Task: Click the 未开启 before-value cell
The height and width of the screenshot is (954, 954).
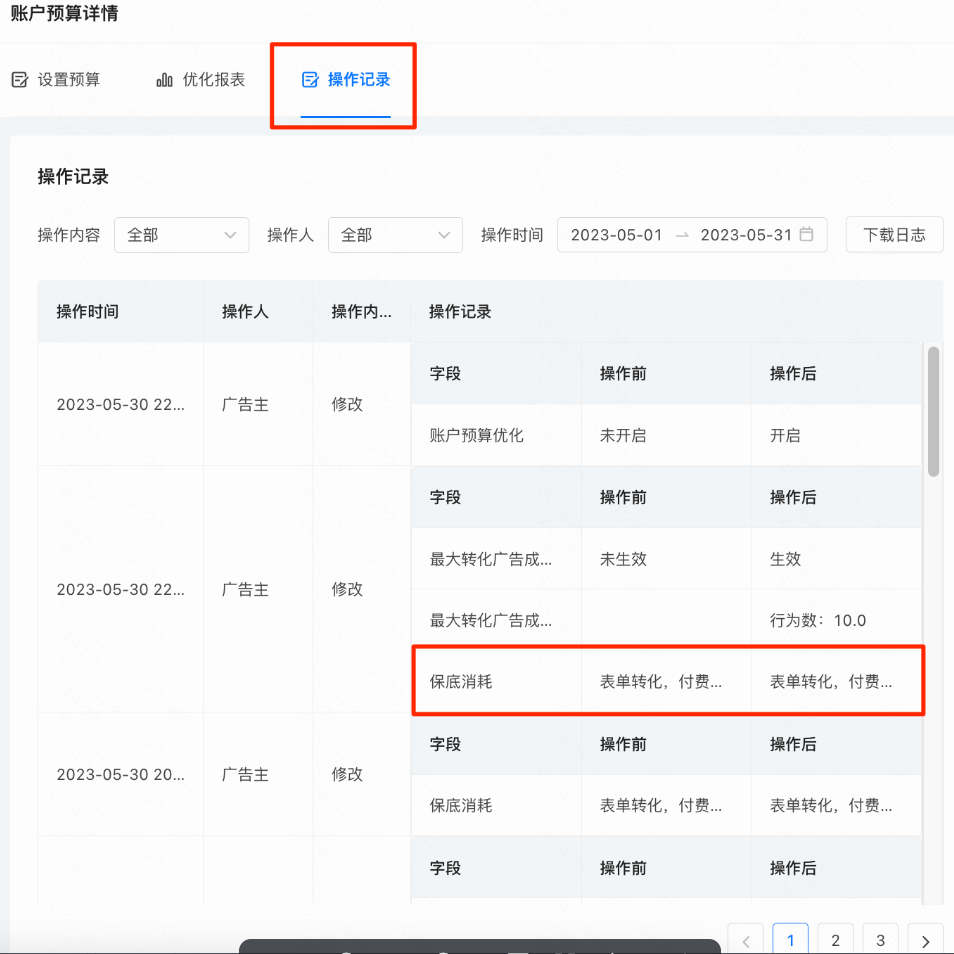Action: coord(666,436)
